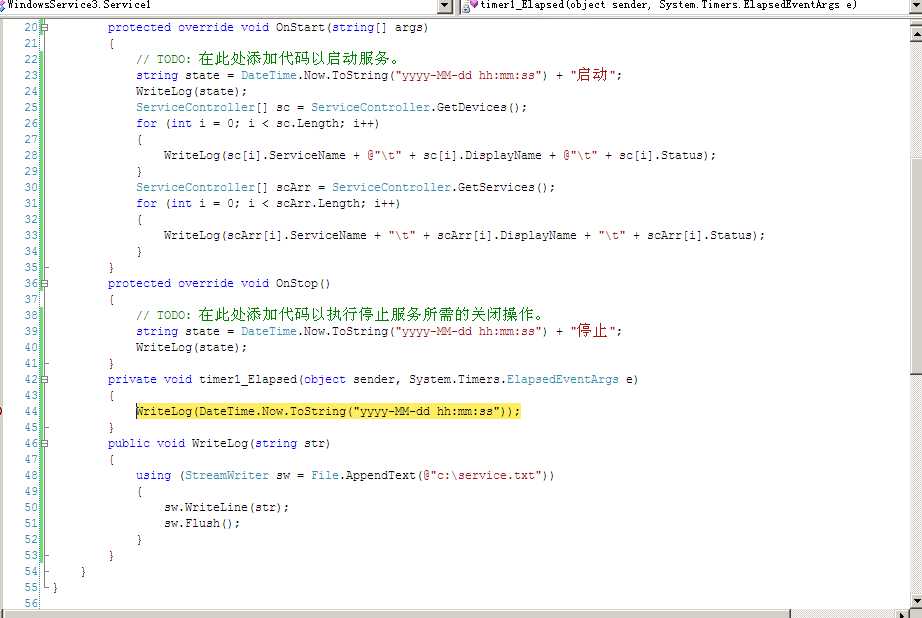Click 'timer1_Elapsed(object sender' in the code

point(296,379)
